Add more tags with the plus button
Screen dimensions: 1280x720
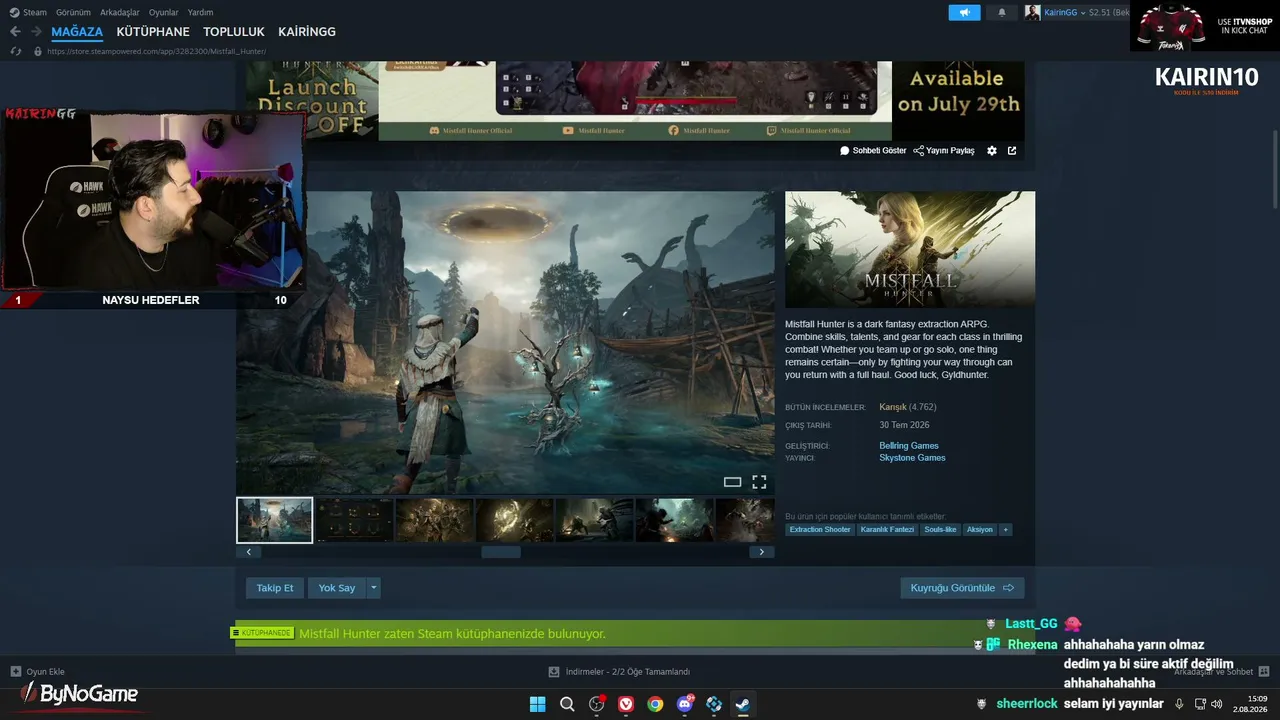click(1005, 529)
